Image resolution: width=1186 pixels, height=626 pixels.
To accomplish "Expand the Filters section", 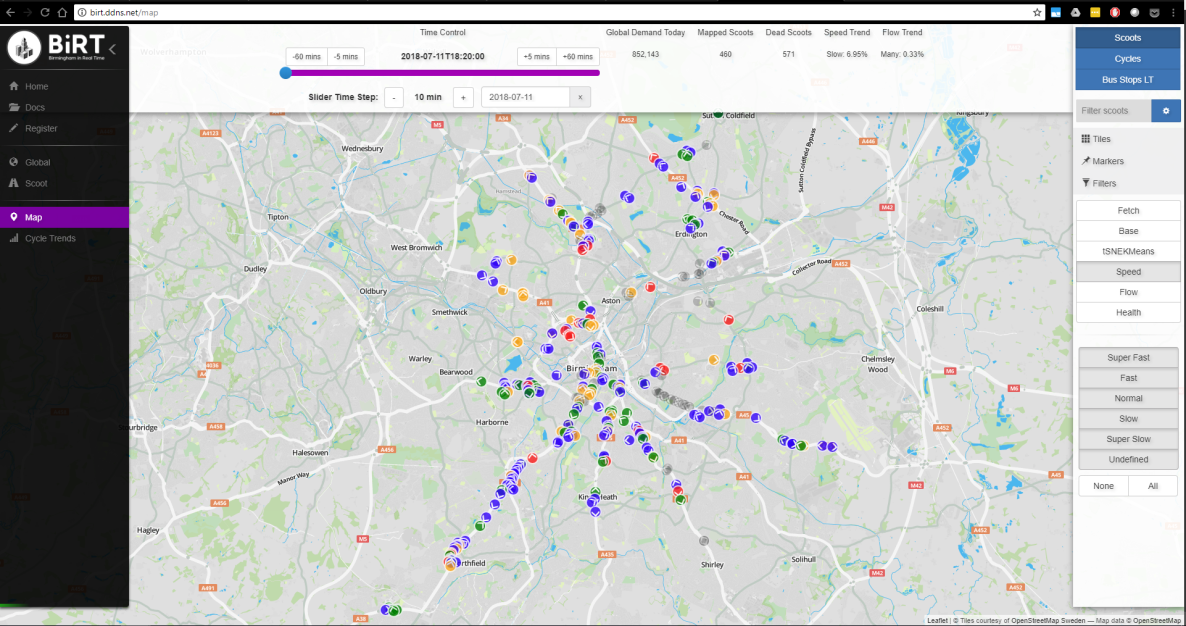I will click(1099, 183).
